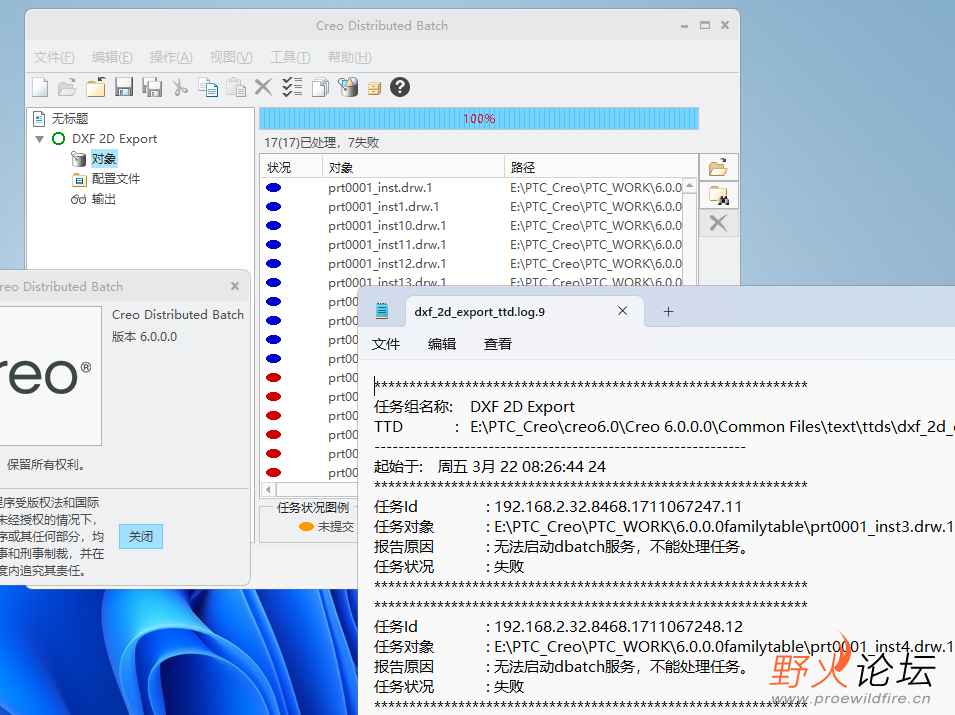Select row prt0001_inst.drw.1
955x715 pixels.
point(473,188)
